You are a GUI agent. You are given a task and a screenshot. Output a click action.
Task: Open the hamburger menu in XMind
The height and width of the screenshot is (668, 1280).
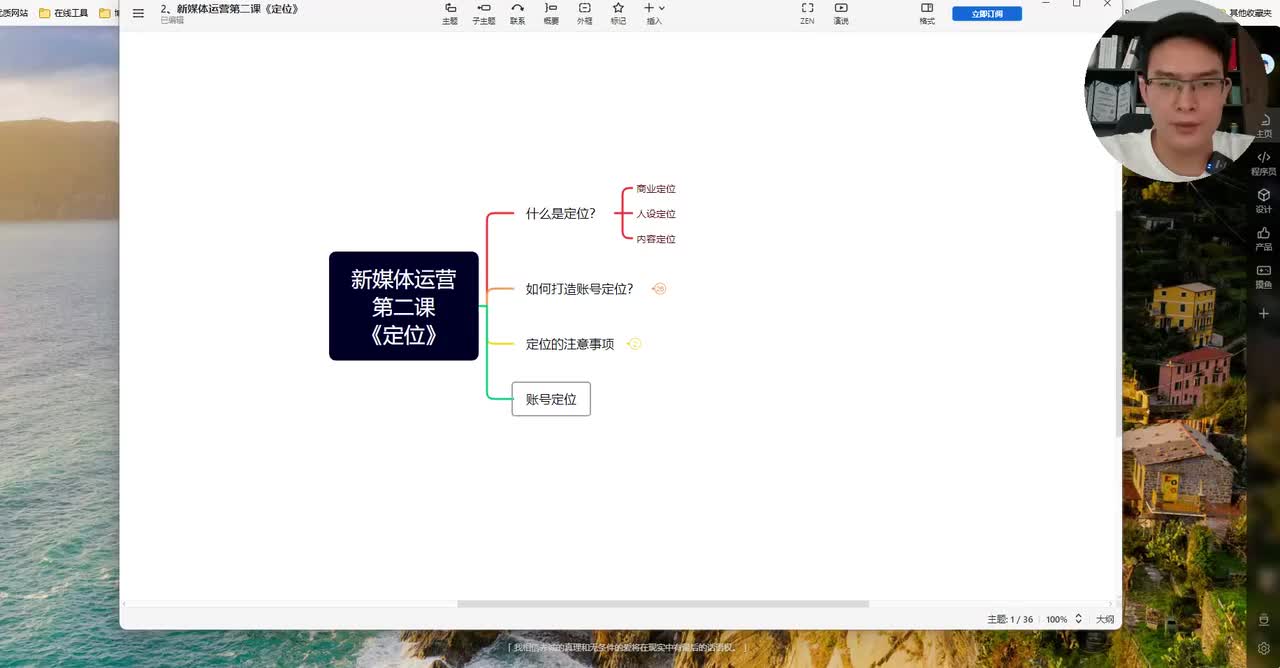click(138, 13)
